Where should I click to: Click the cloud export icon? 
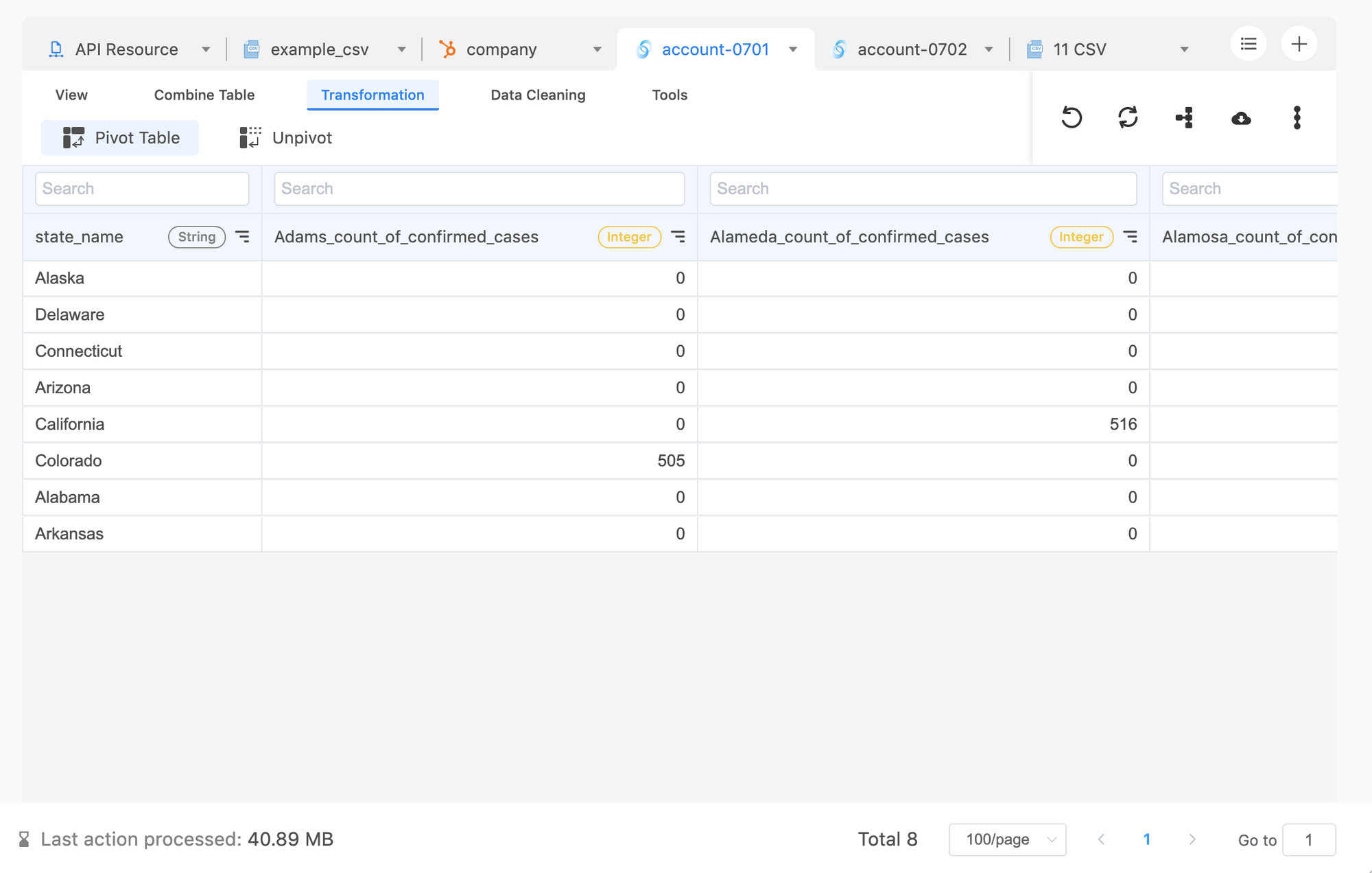(x=1241, y=117)
